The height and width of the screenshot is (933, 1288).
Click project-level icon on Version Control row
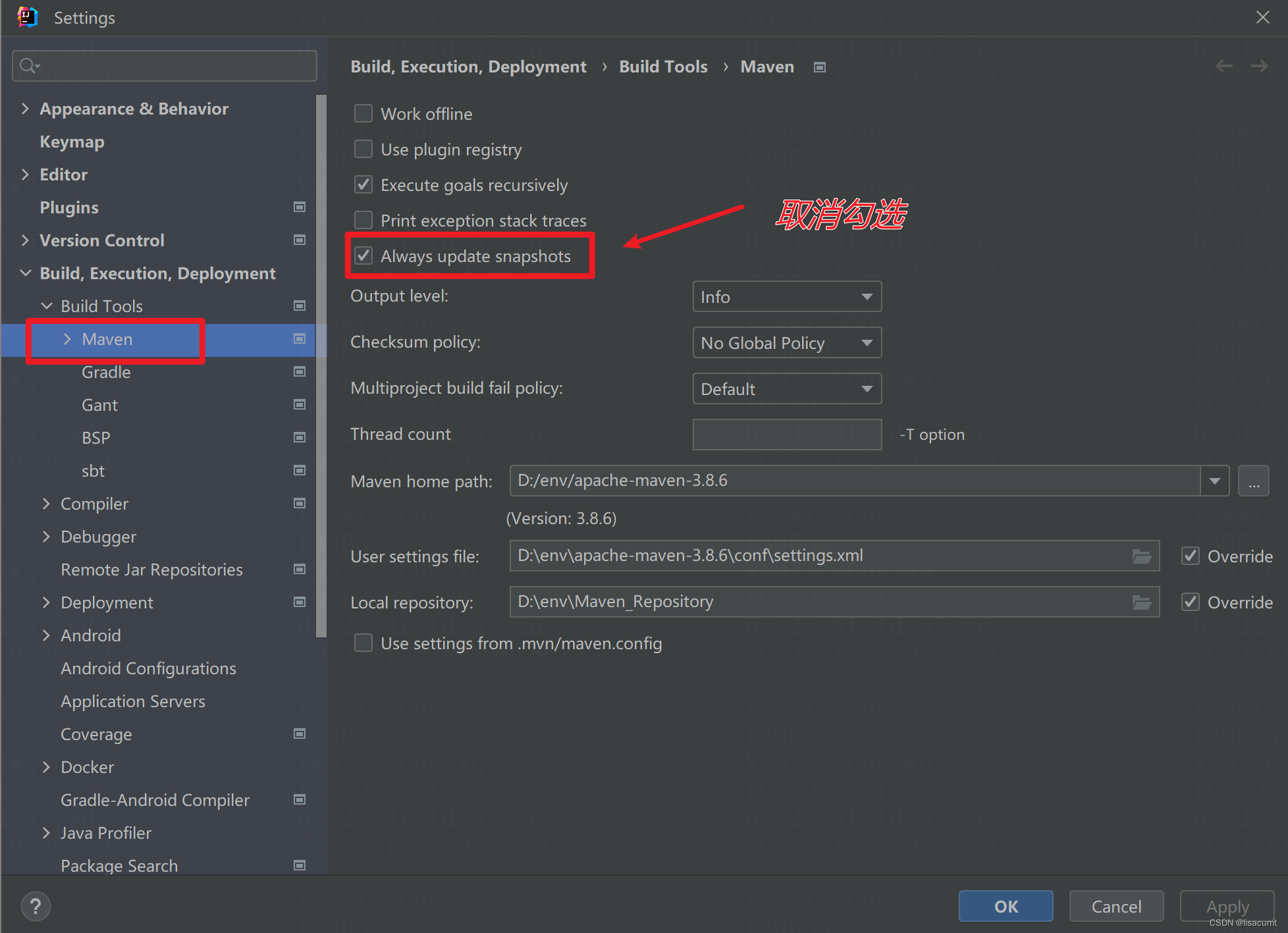(x=300, y=240)
